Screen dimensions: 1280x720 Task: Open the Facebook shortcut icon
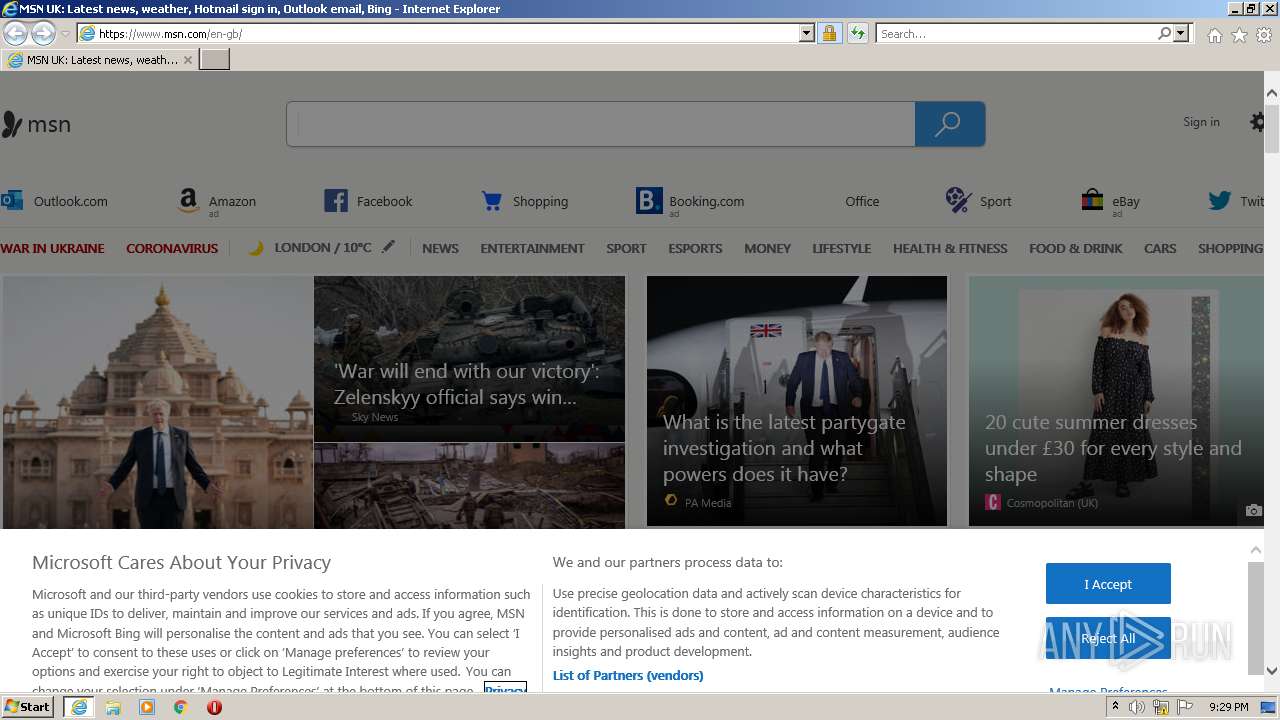click(336, 201)
